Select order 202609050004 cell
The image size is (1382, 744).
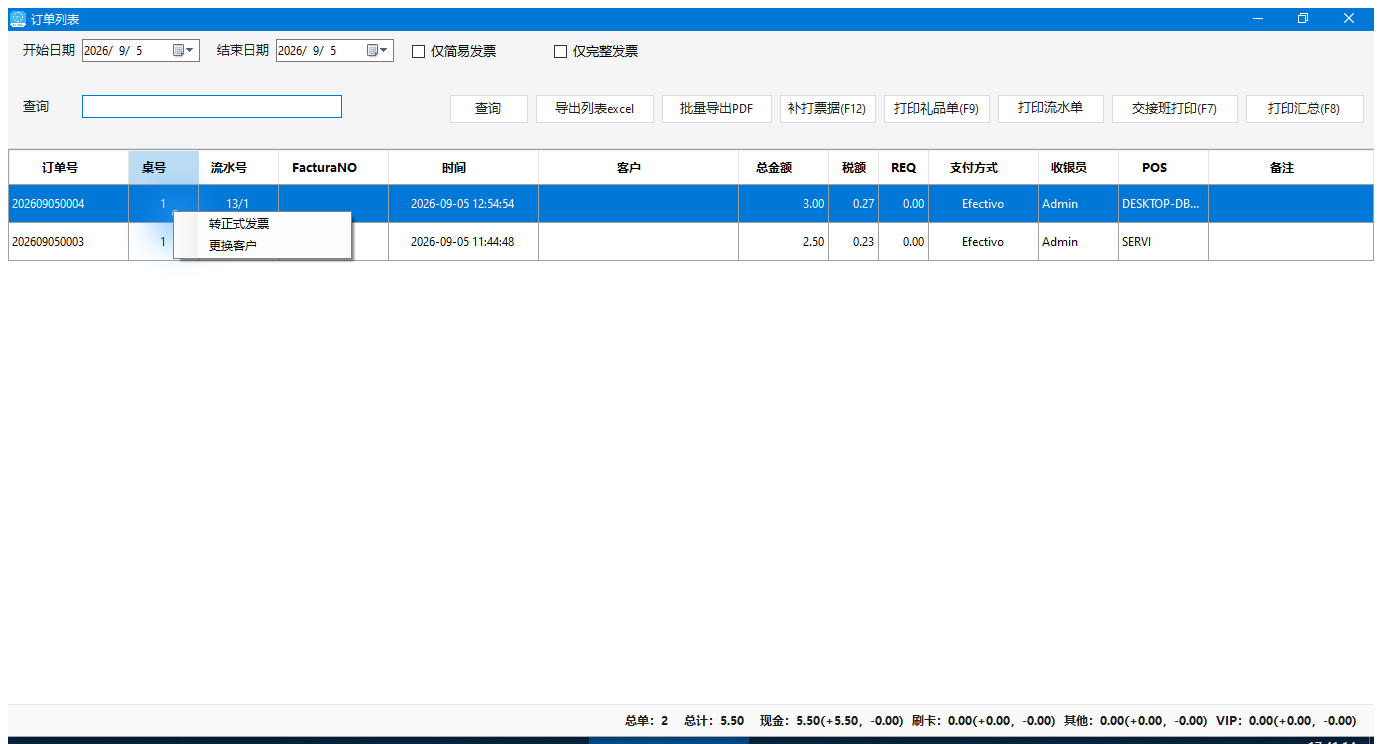(x=68, y=203)
